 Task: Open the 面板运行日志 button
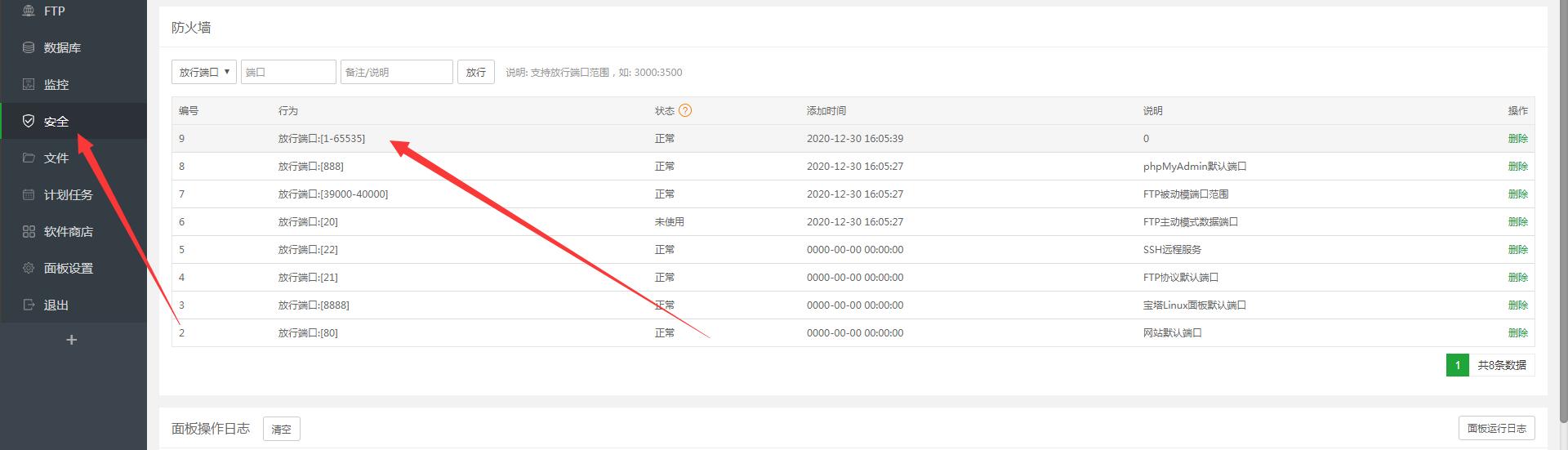(x=1496, y=428)
